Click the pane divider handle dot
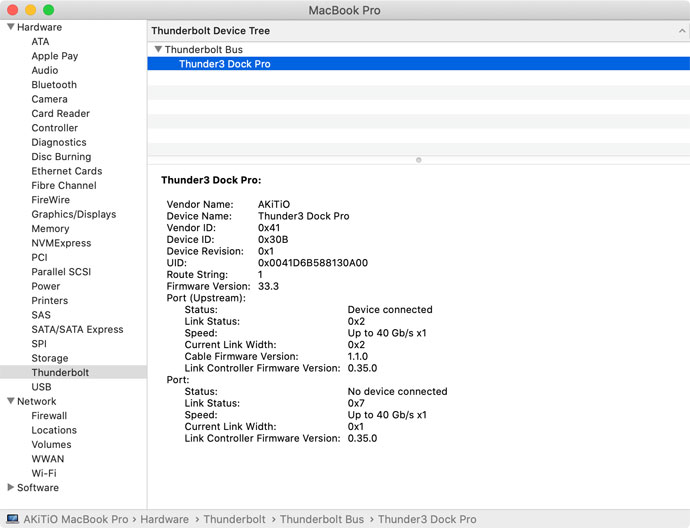Screen dimensions: 690x528 point(418,160)
